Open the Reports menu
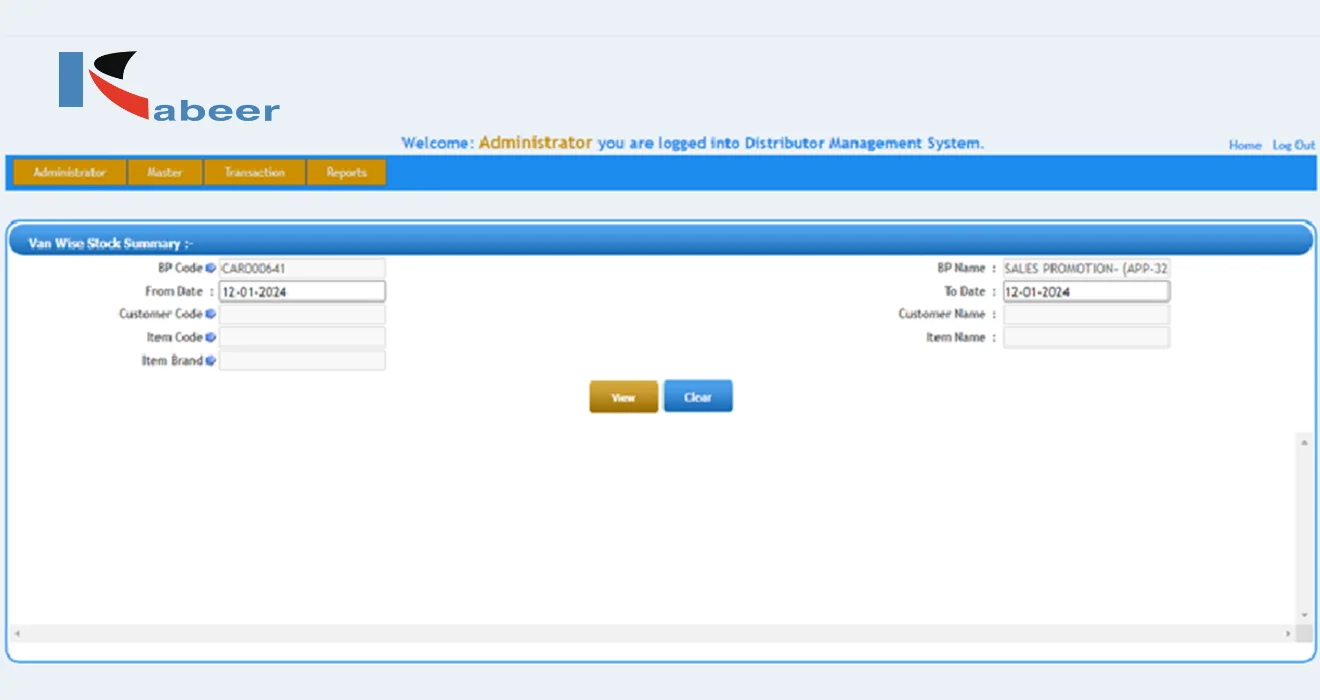This screenshot has width=1320, height=700. point(345,172)
